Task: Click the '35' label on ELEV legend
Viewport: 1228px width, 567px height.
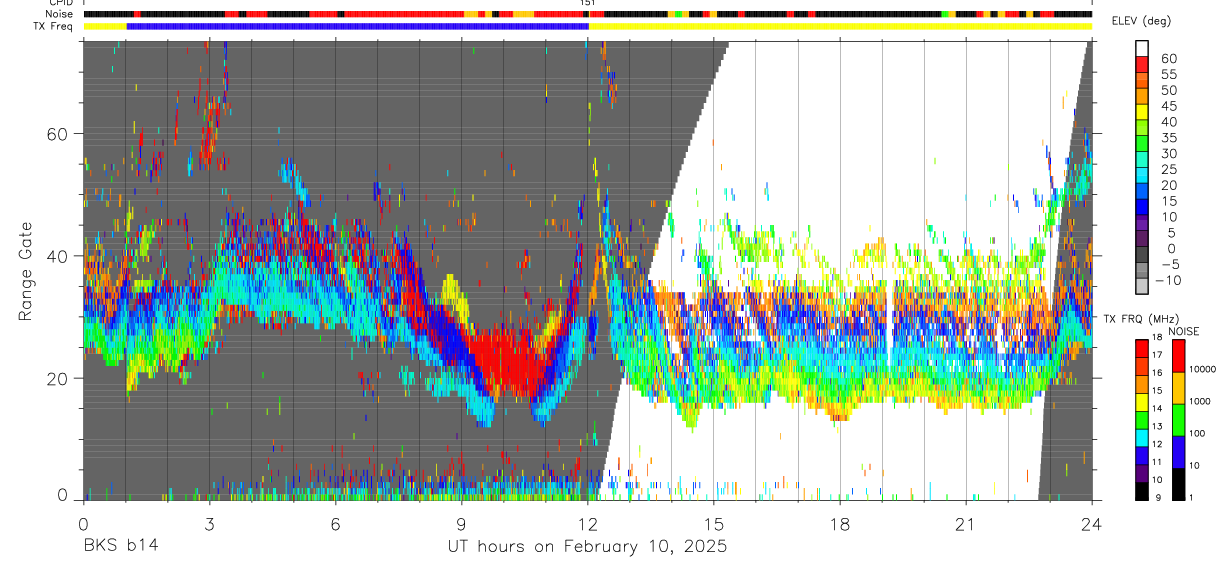Action: [x=1167, y=138]
